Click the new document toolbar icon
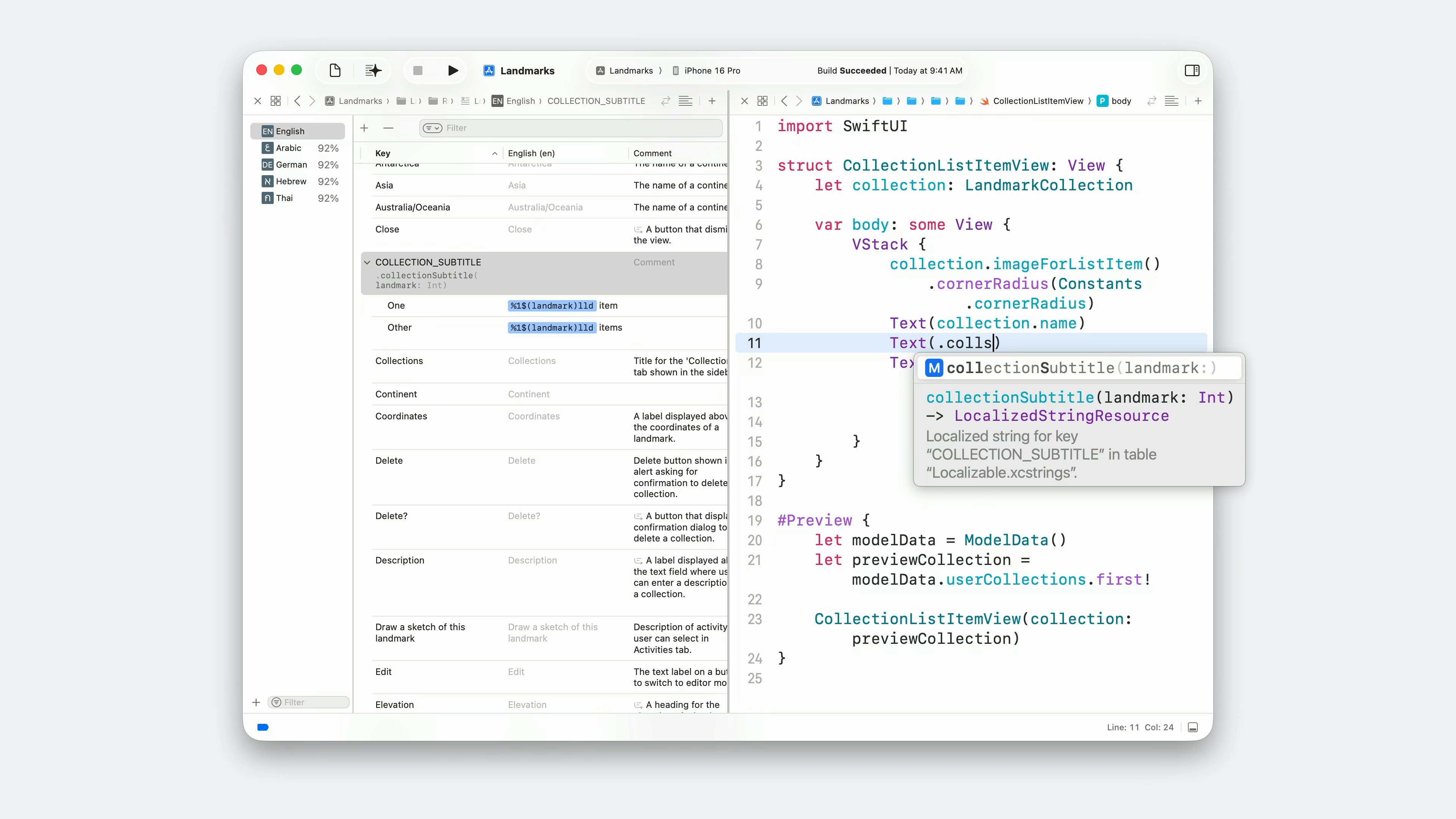This screenshot has width=1456, height=819. coord(334,71)
